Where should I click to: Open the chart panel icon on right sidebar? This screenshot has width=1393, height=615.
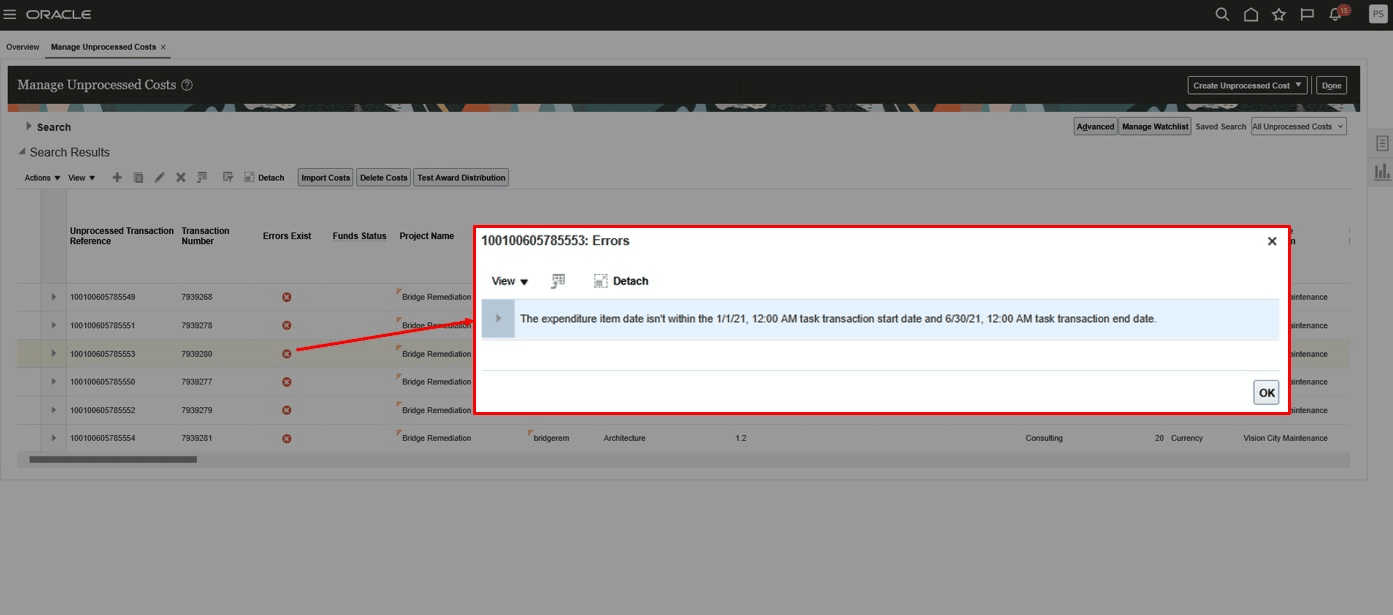(x=1381, y=171)
